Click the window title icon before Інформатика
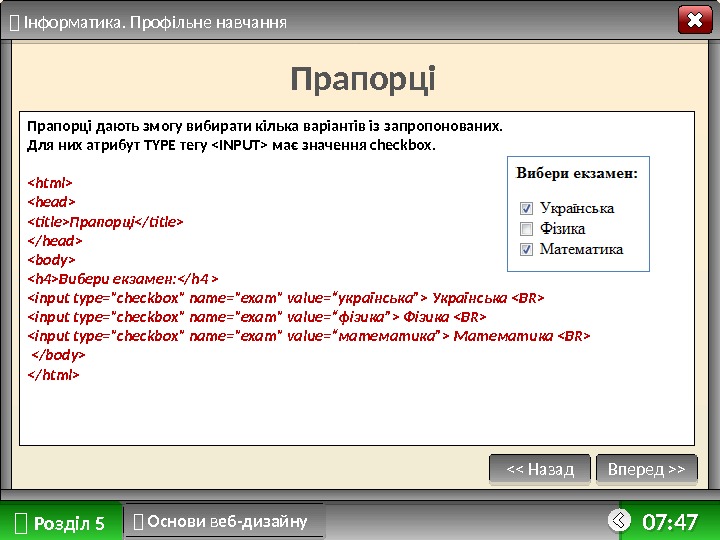This screenshot has height=540, width=720. click(15, 22)
